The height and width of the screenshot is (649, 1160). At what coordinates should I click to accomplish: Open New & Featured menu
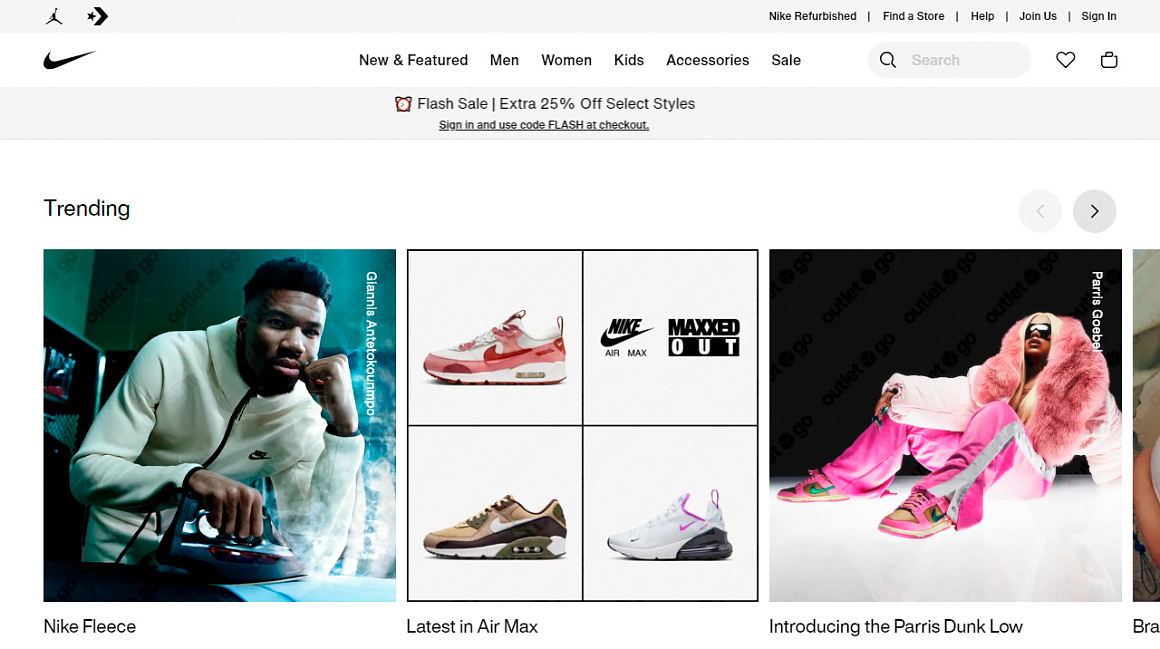click(414, 60)
